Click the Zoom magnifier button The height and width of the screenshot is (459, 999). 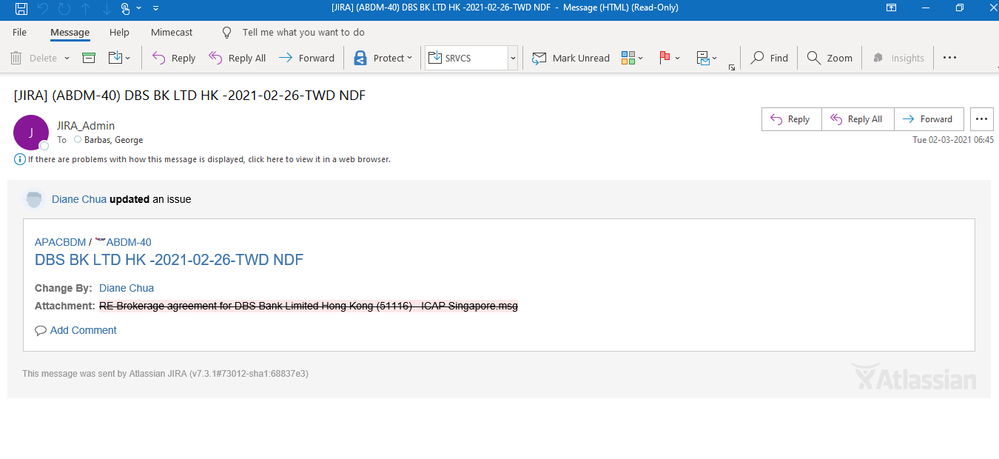tap(829, 58)
